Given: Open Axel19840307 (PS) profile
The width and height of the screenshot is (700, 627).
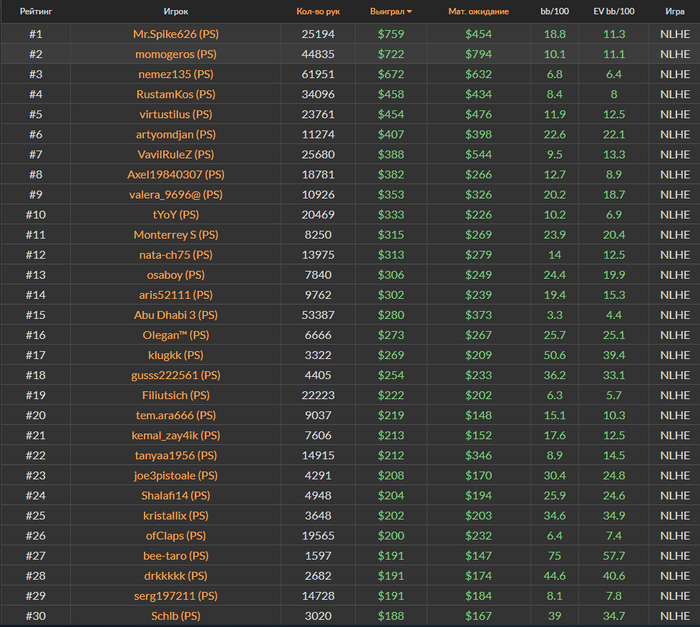Looking at the screenshot, I should click(176, 174).
